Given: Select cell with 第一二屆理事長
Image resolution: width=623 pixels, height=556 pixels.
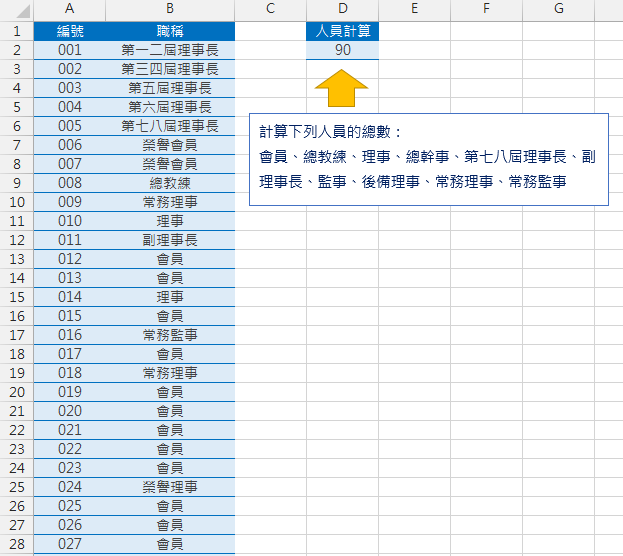Looking at the screenshot, I should pyautogui.click(x=170, y=50).
